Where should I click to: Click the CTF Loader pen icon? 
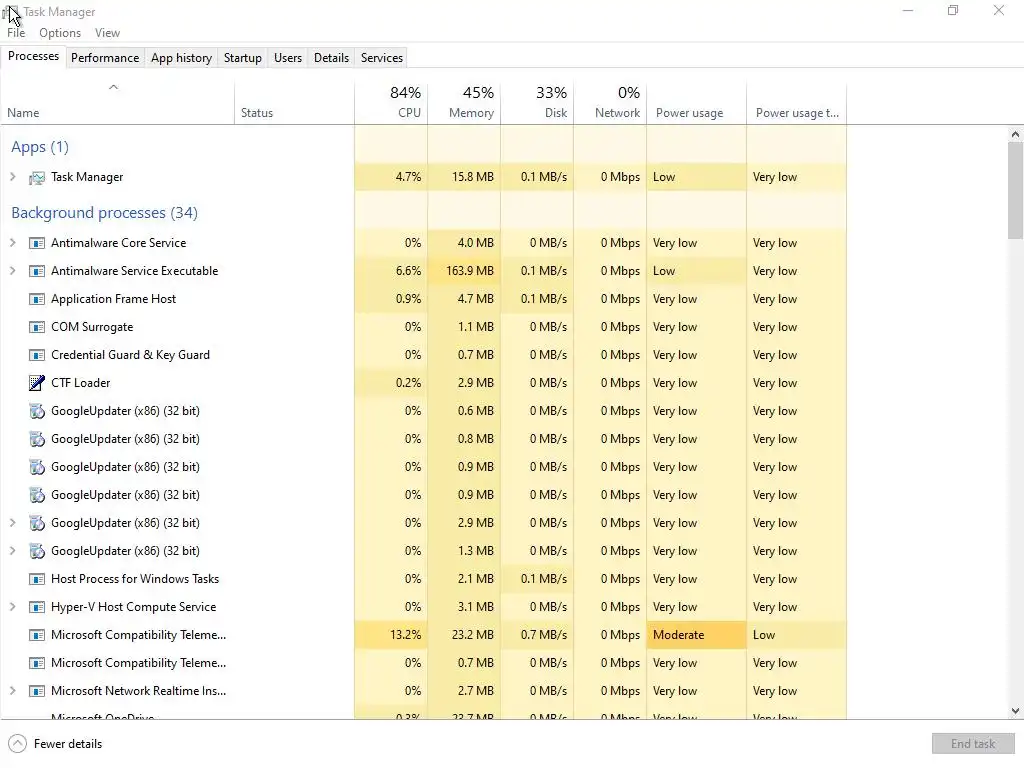(37, 383)
